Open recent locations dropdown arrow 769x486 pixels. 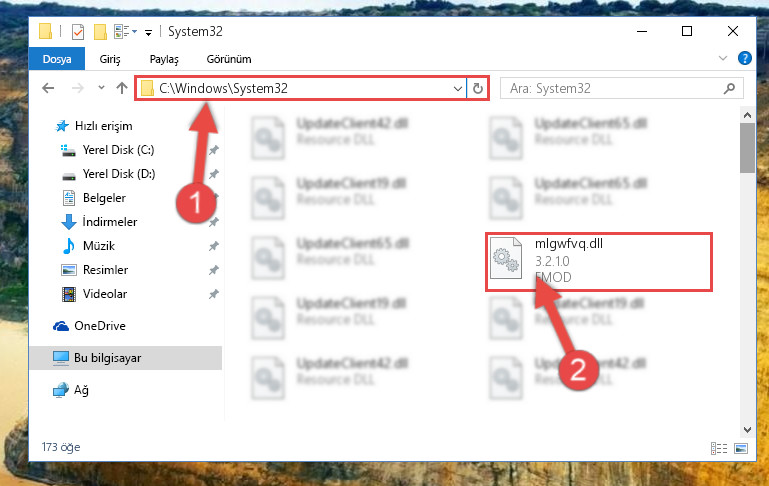coord(101,88)
